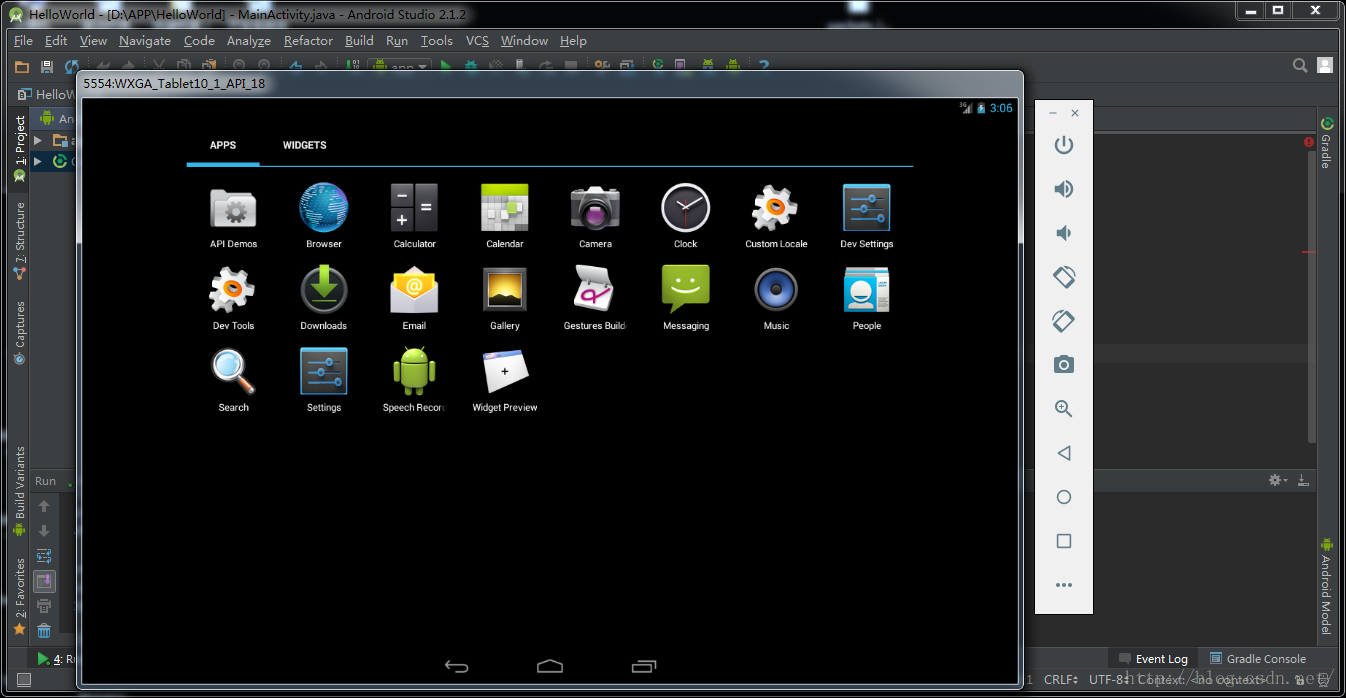Tap Android navigation bar home button
This screenshot has height=698, width=1346.
pos(550,666)
